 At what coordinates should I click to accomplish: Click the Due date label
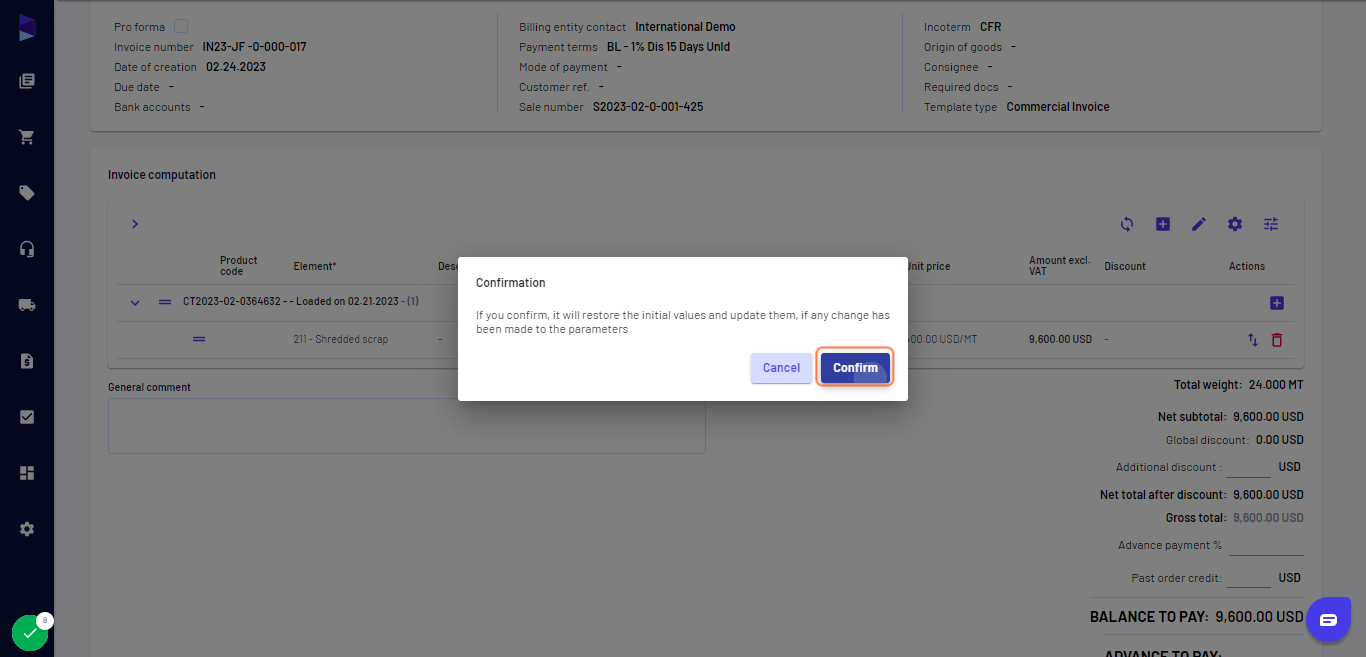[x=137, y=87]
